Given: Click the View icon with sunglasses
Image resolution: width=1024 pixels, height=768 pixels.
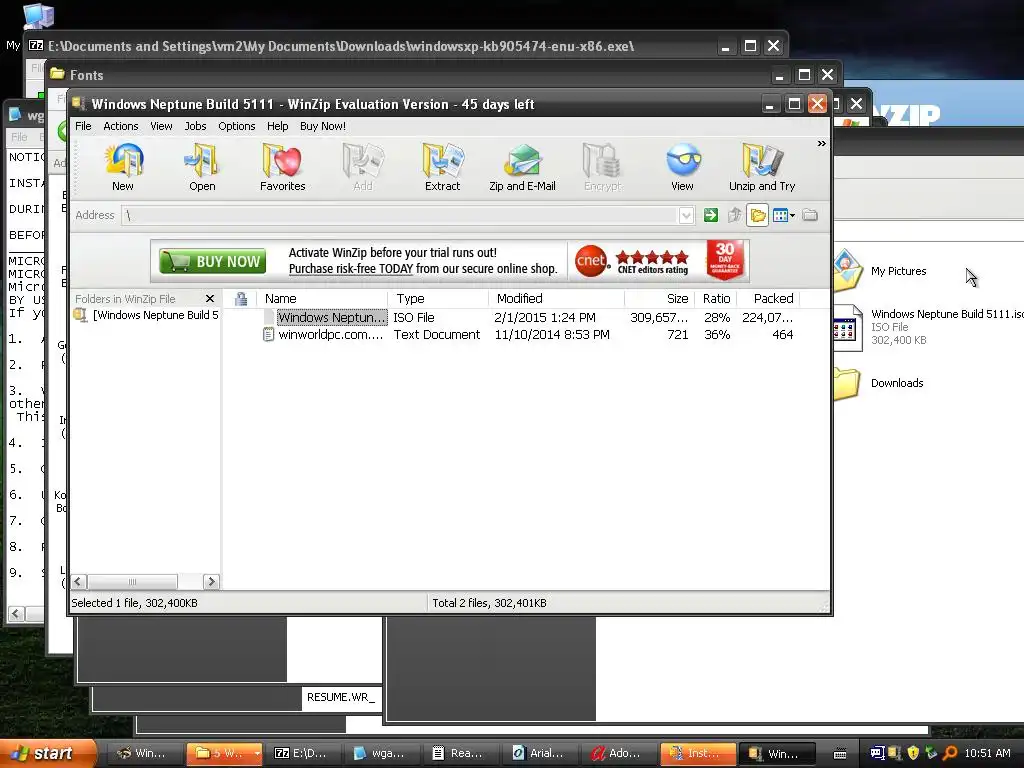Looking at the screenshot, I should point(682,167).
